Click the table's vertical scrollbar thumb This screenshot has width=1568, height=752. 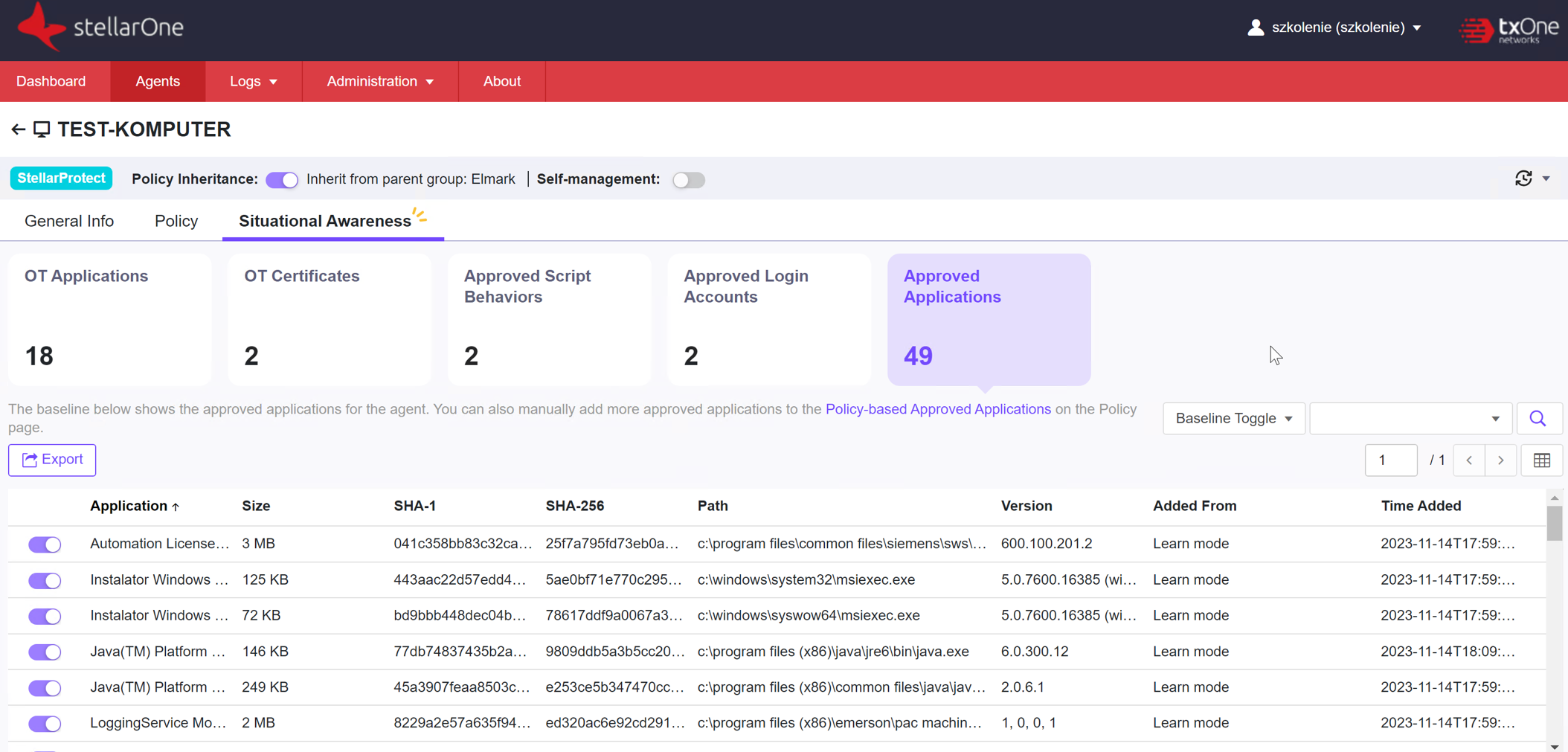1554,524
